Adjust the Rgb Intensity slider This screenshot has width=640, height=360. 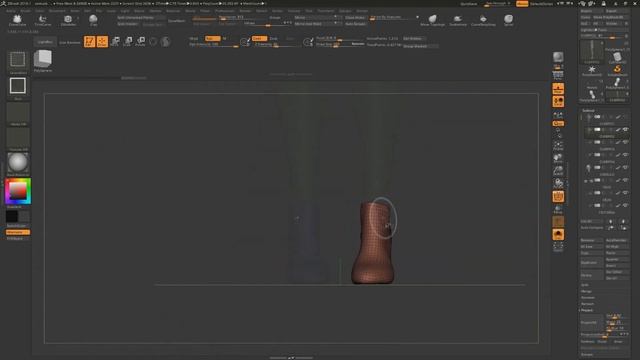pos(214,44)
